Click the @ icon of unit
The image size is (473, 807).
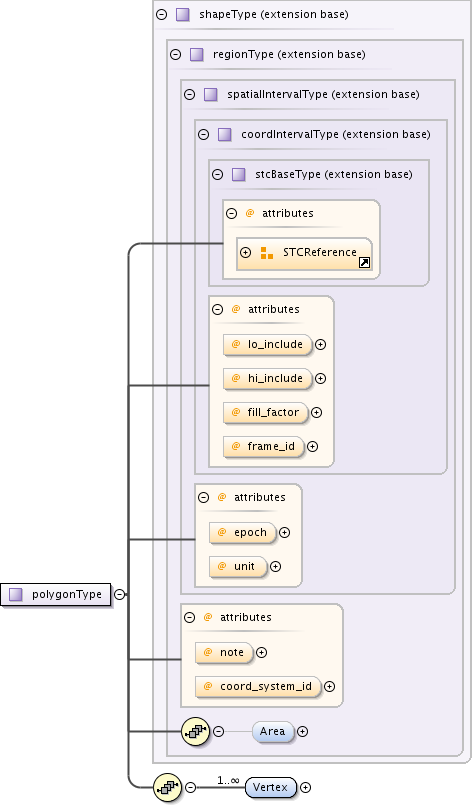coord(222,566)
